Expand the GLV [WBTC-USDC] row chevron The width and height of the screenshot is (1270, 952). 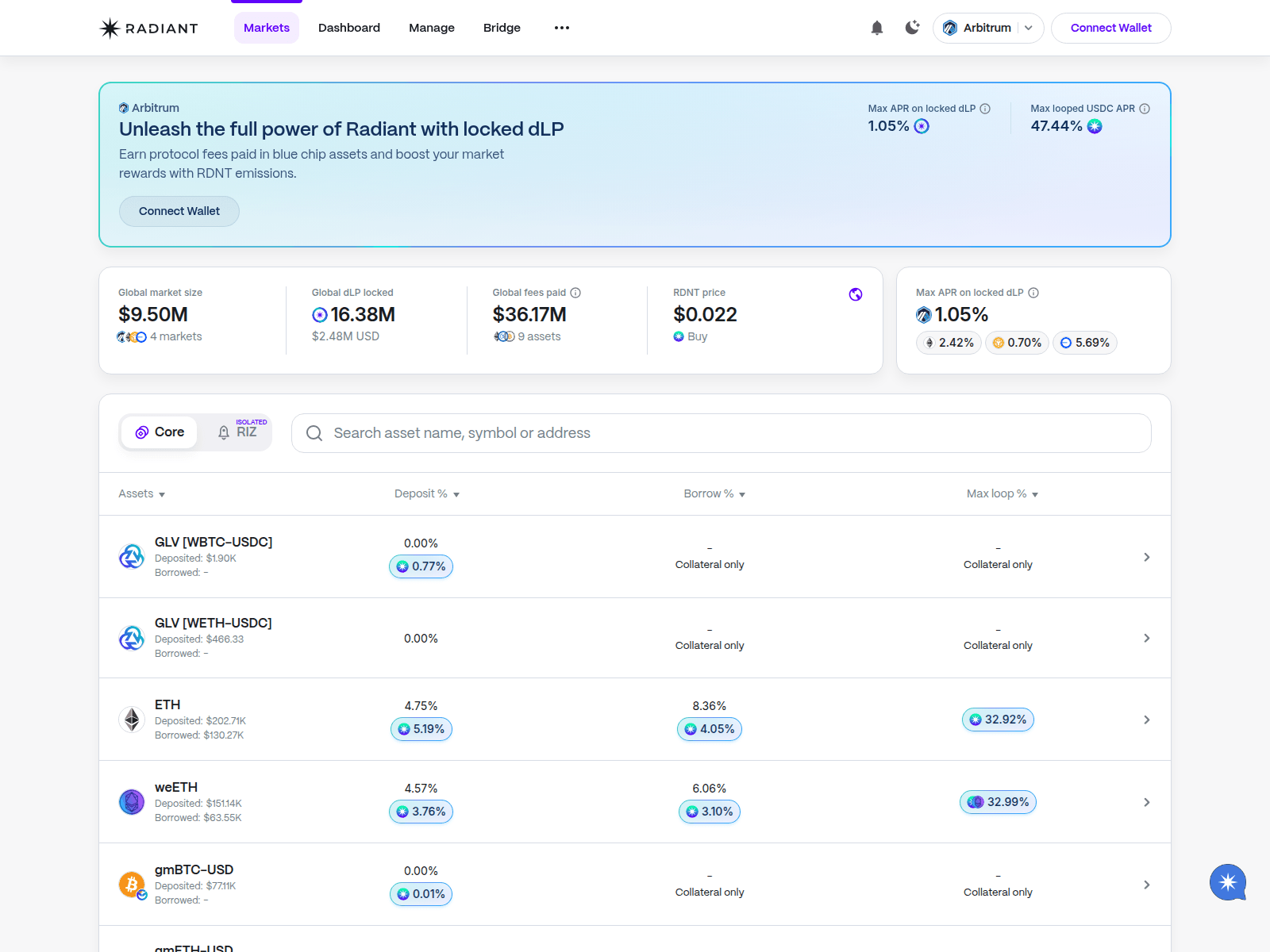[x=1147, y=557]
